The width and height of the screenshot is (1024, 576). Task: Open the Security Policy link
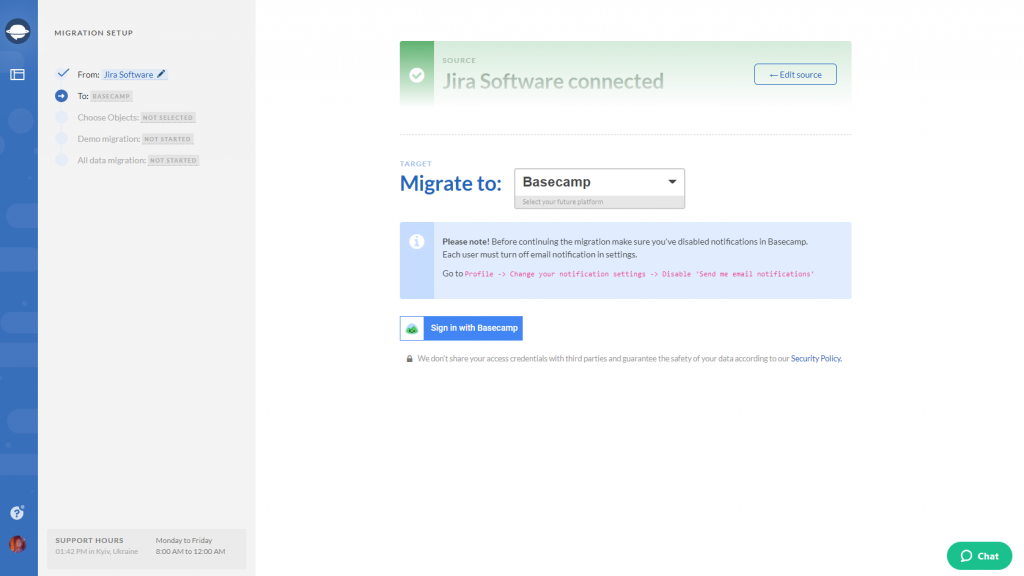(816, 358)
